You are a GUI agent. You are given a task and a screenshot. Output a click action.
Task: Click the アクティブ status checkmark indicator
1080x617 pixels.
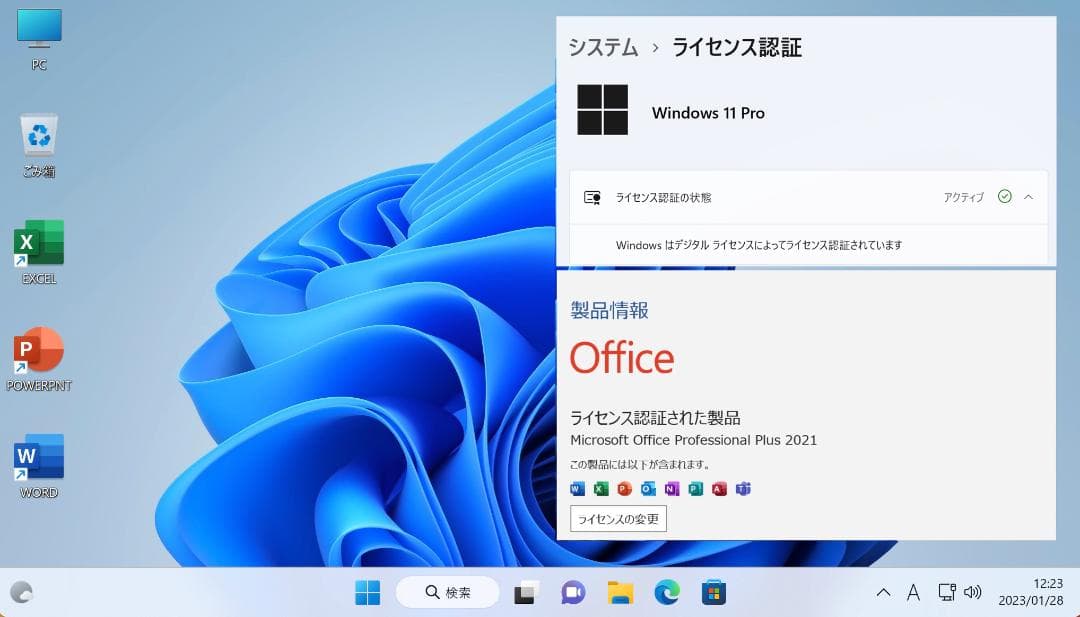click(1005, 197)
